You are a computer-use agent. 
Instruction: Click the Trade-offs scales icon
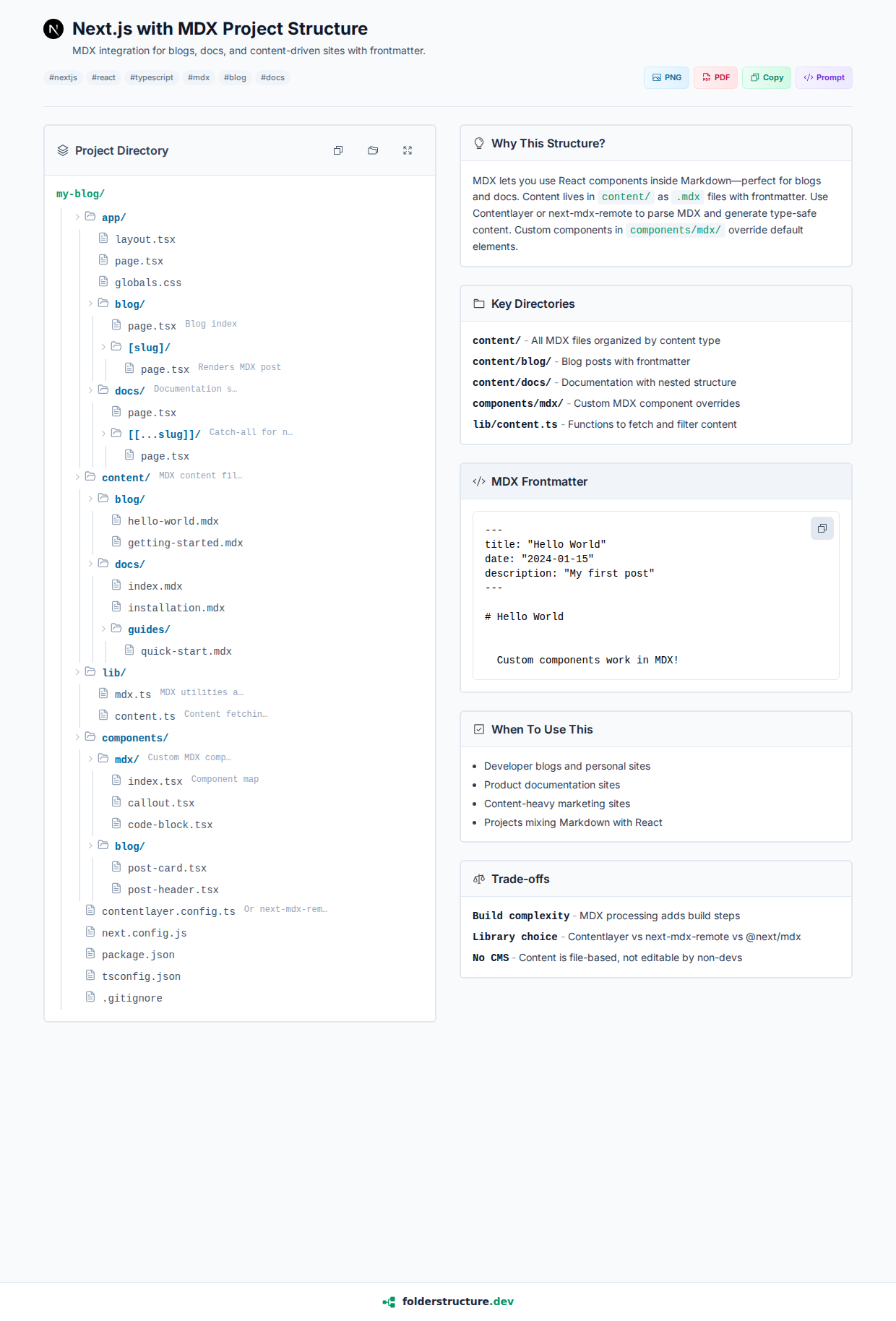click(479, 879)
